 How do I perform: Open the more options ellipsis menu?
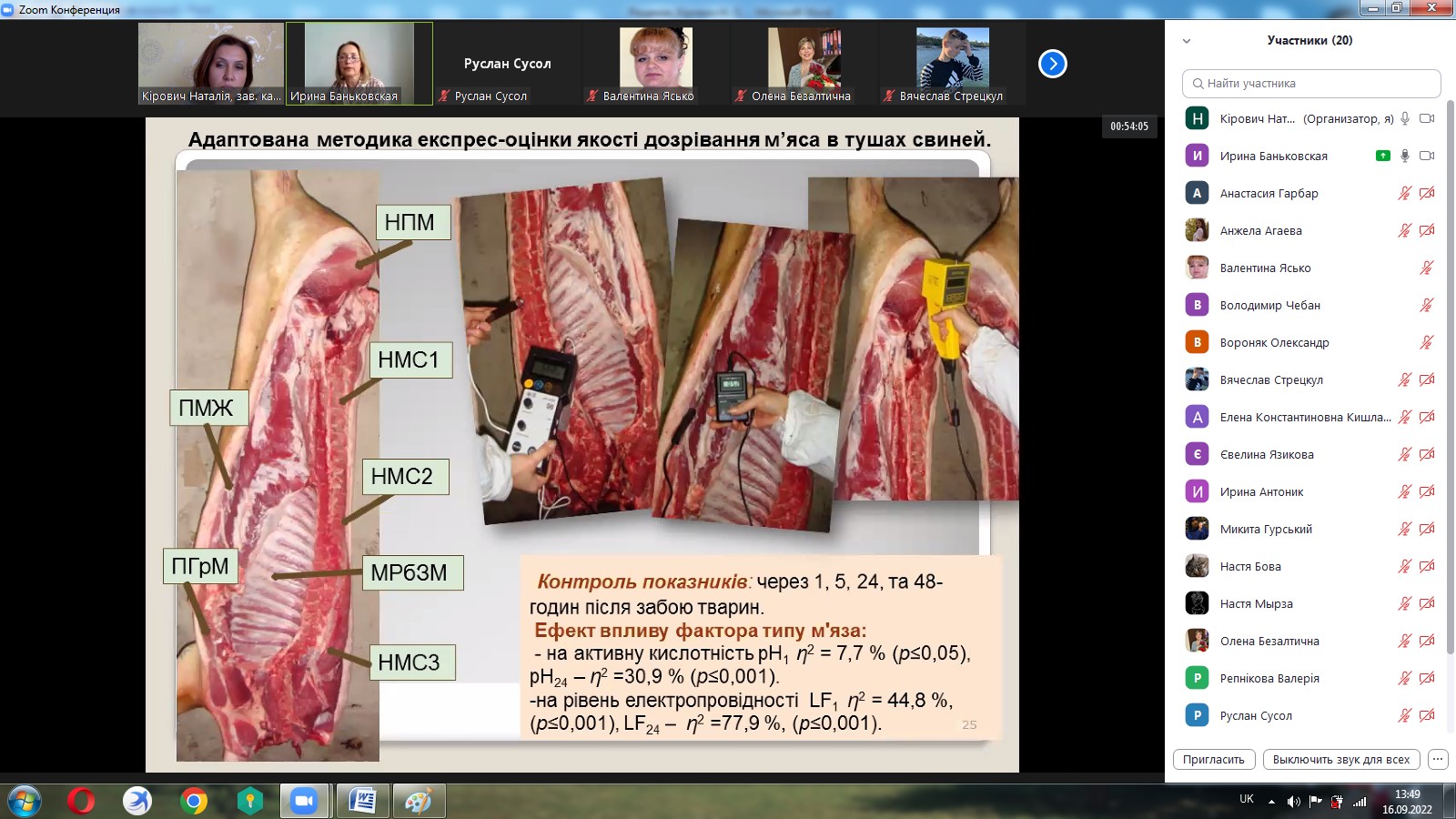pos(1438,759)
